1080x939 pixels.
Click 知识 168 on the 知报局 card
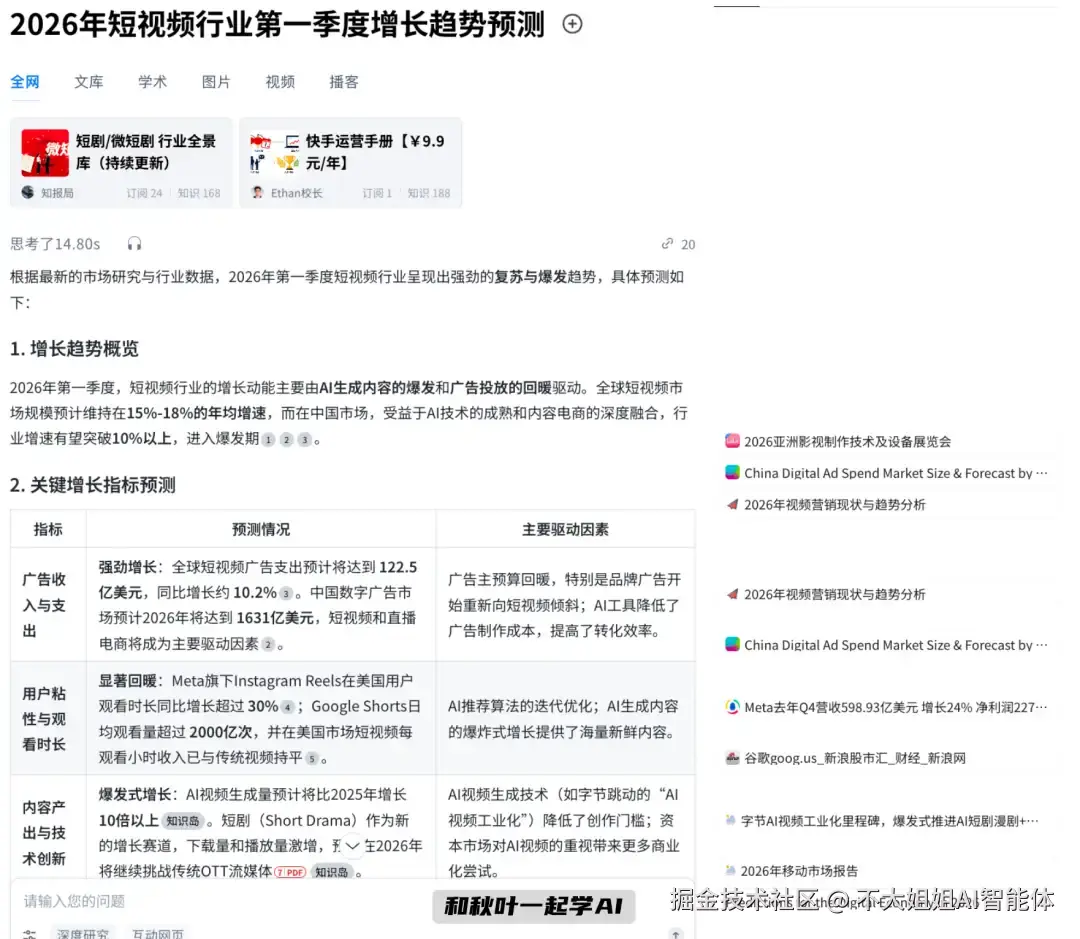click(199, 193)
